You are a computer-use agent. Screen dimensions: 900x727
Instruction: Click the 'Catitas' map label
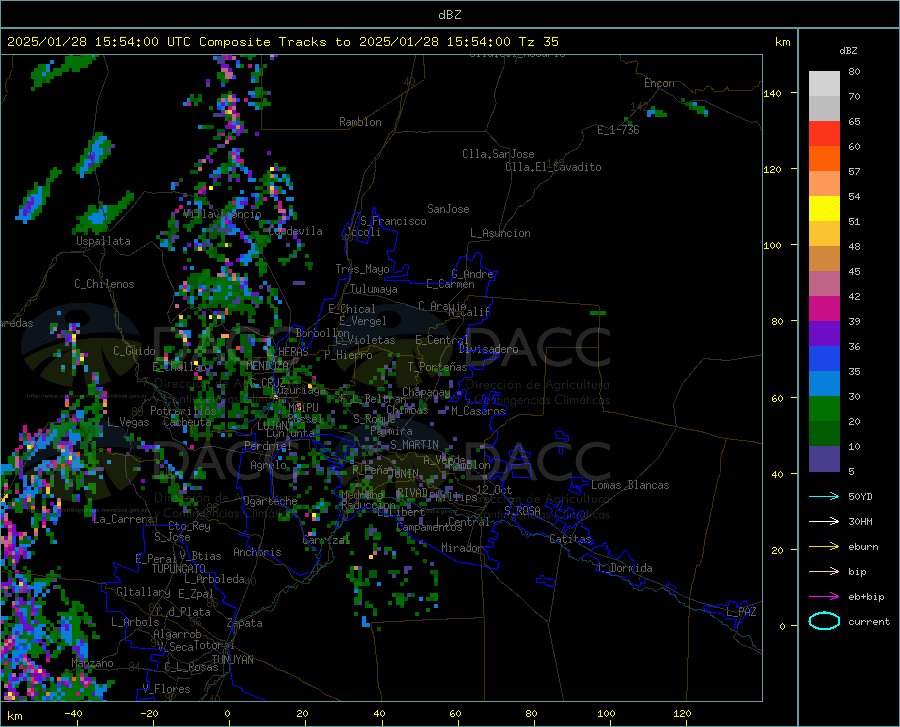pos(570,539)
